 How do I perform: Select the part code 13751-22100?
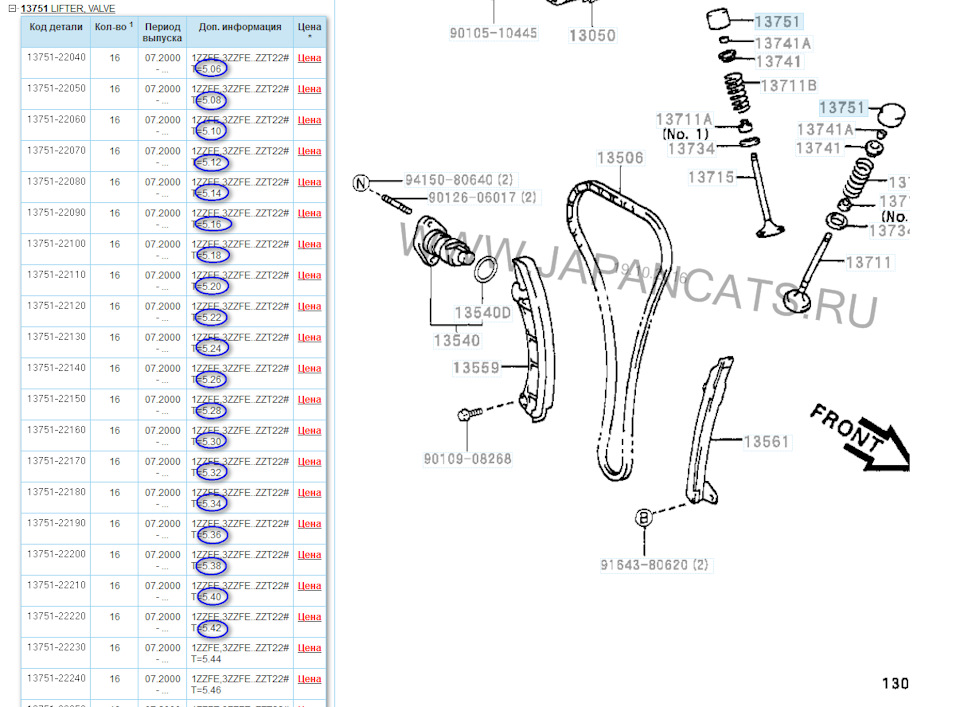[56, 244]
